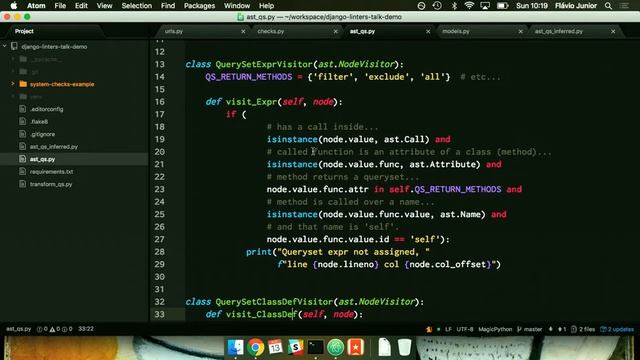Open the Edit menu

[x=81, y=6]
